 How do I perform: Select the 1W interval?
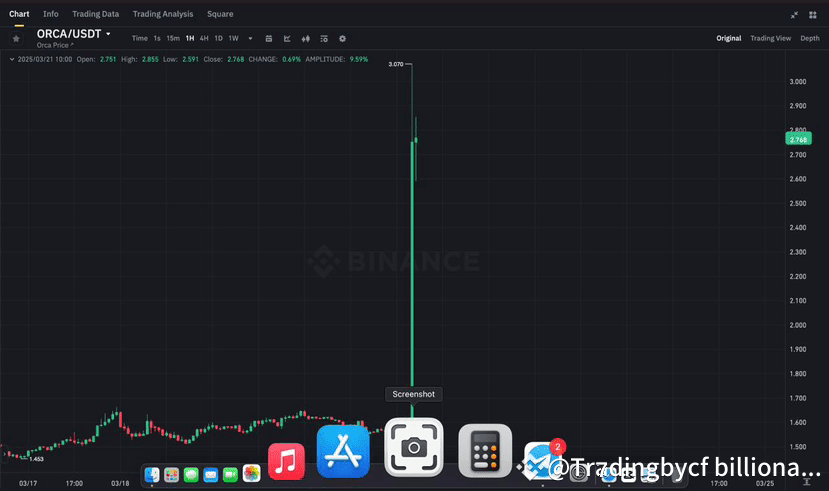pyautogui.click(x=233, y=39)
